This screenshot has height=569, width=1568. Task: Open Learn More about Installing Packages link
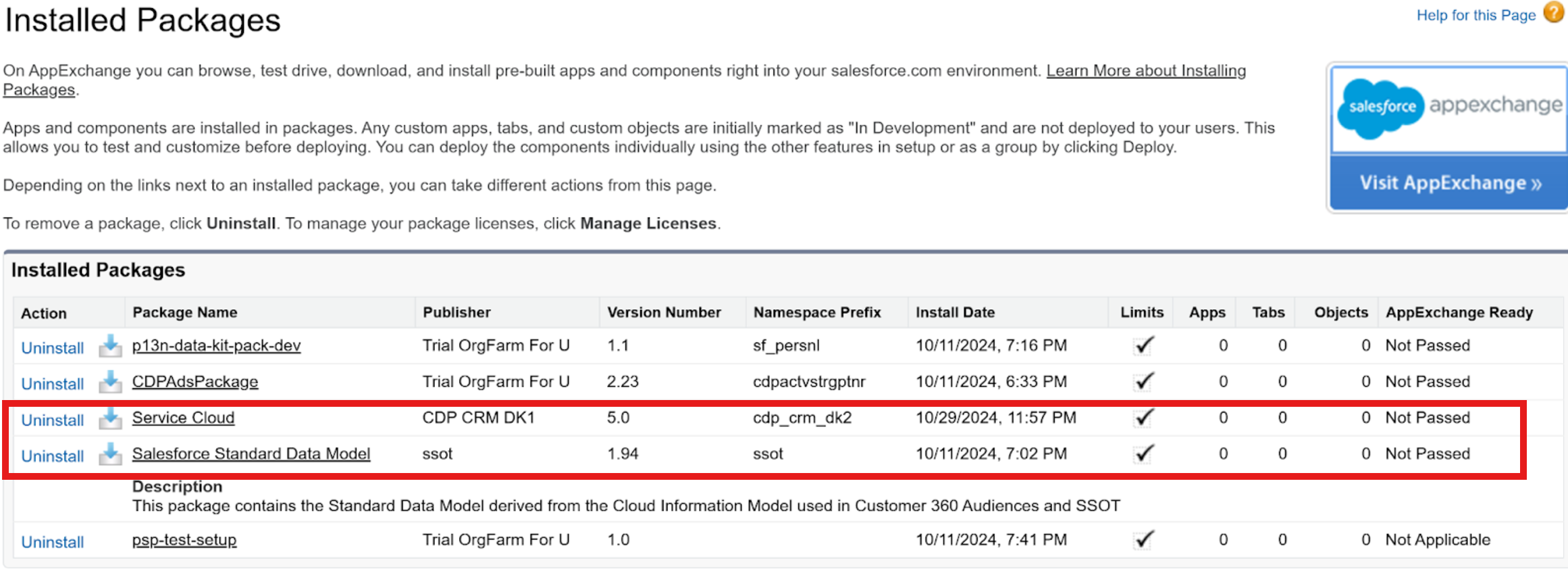1146,71
